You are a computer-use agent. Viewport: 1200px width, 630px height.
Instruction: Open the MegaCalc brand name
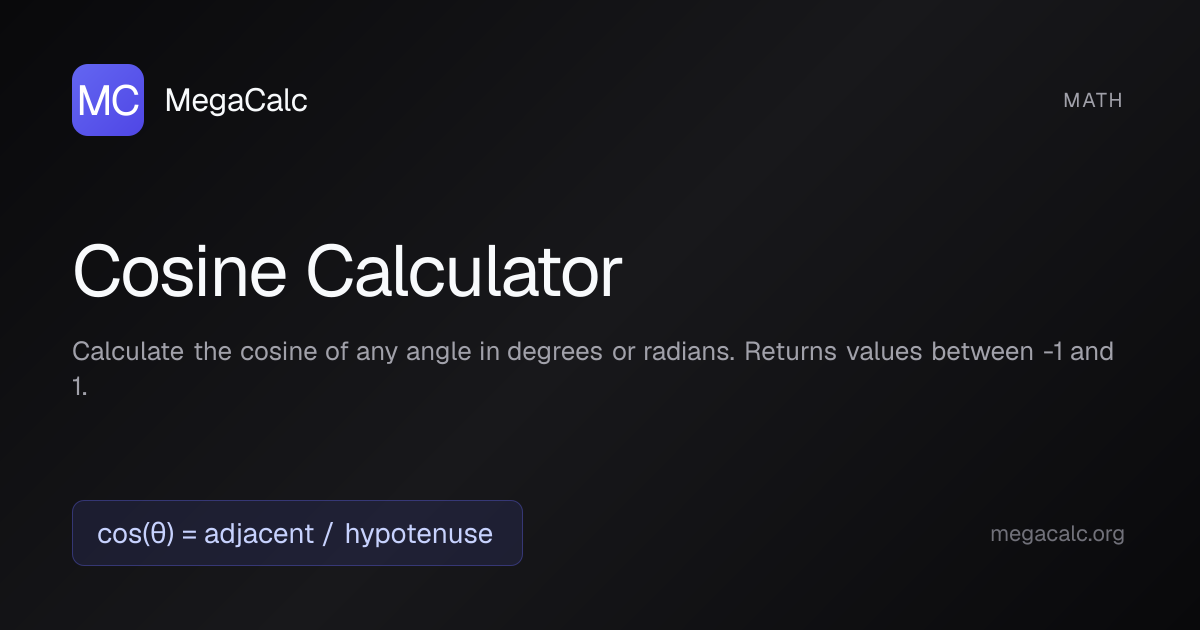[x=235, y=100]
